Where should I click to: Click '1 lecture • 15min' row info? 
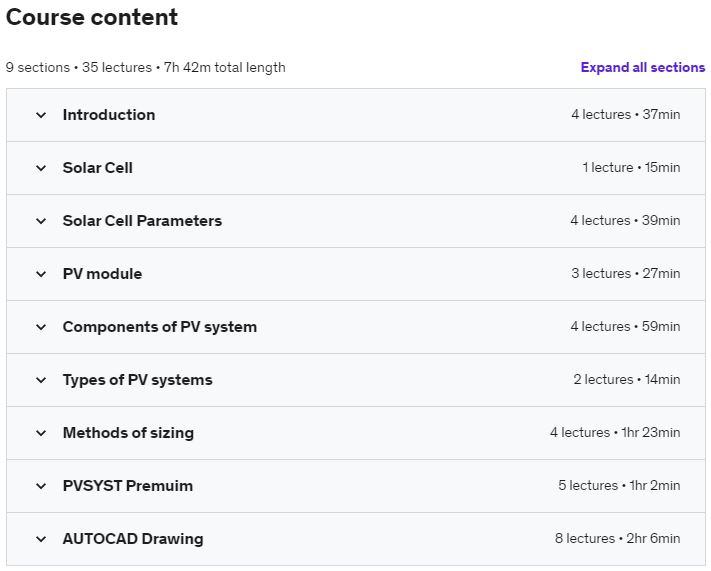(631, 167)
